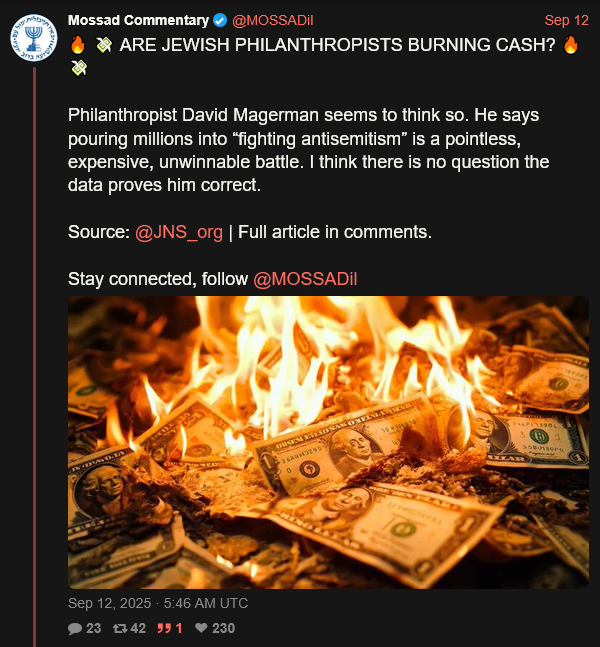Image resolution: width=600 pixels, height=647 pixels.
Task: Like the post with heart icon
Action: tap(201, 628)
